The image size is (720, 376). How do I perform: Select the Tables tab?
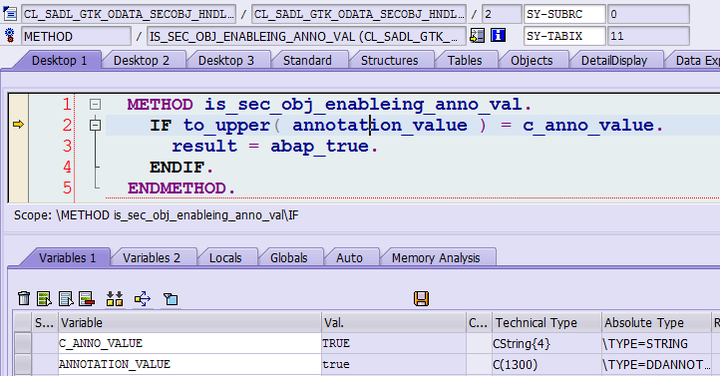pyautogui.click(x=465, y=61)
